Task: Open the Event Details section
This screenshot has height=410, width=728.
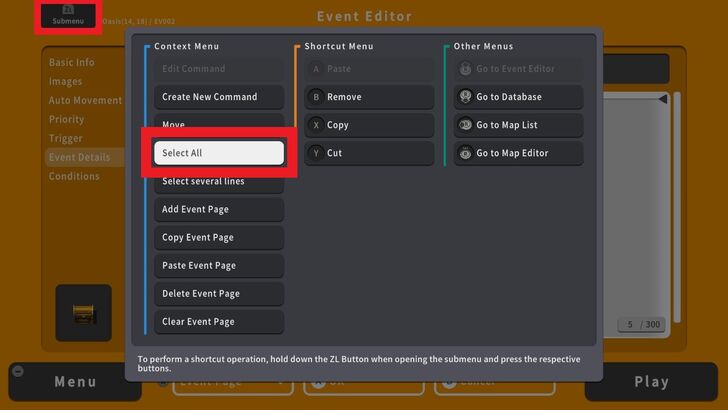Action: (x=84, y=157)
